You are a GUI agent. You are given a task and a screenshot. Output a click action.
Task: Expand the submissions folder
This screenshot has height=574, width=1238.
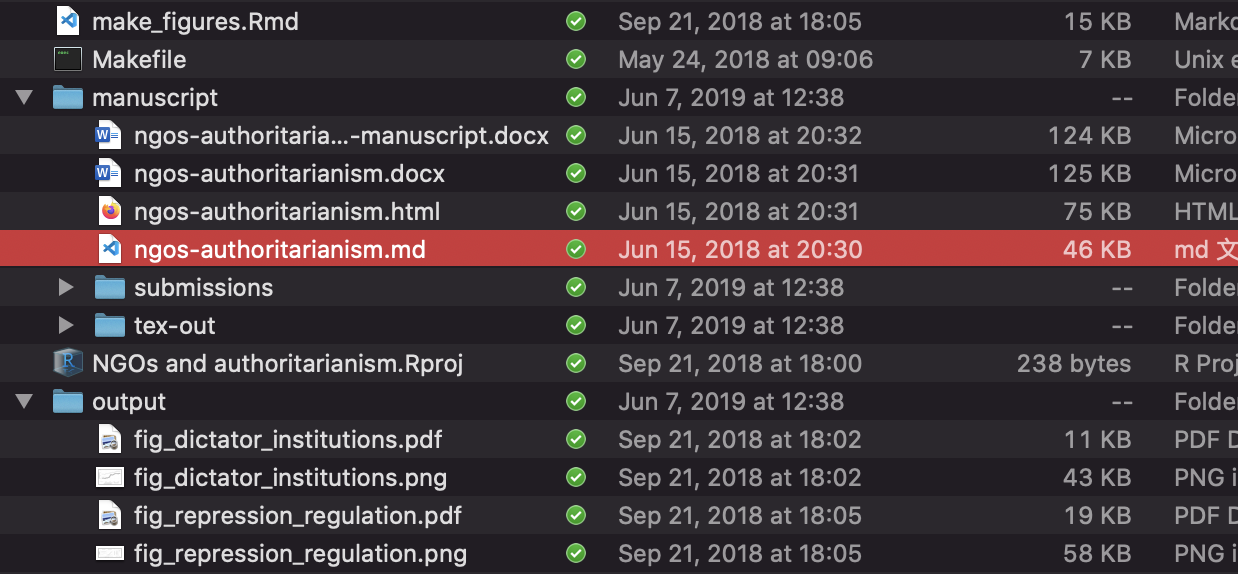click(66, 287)
